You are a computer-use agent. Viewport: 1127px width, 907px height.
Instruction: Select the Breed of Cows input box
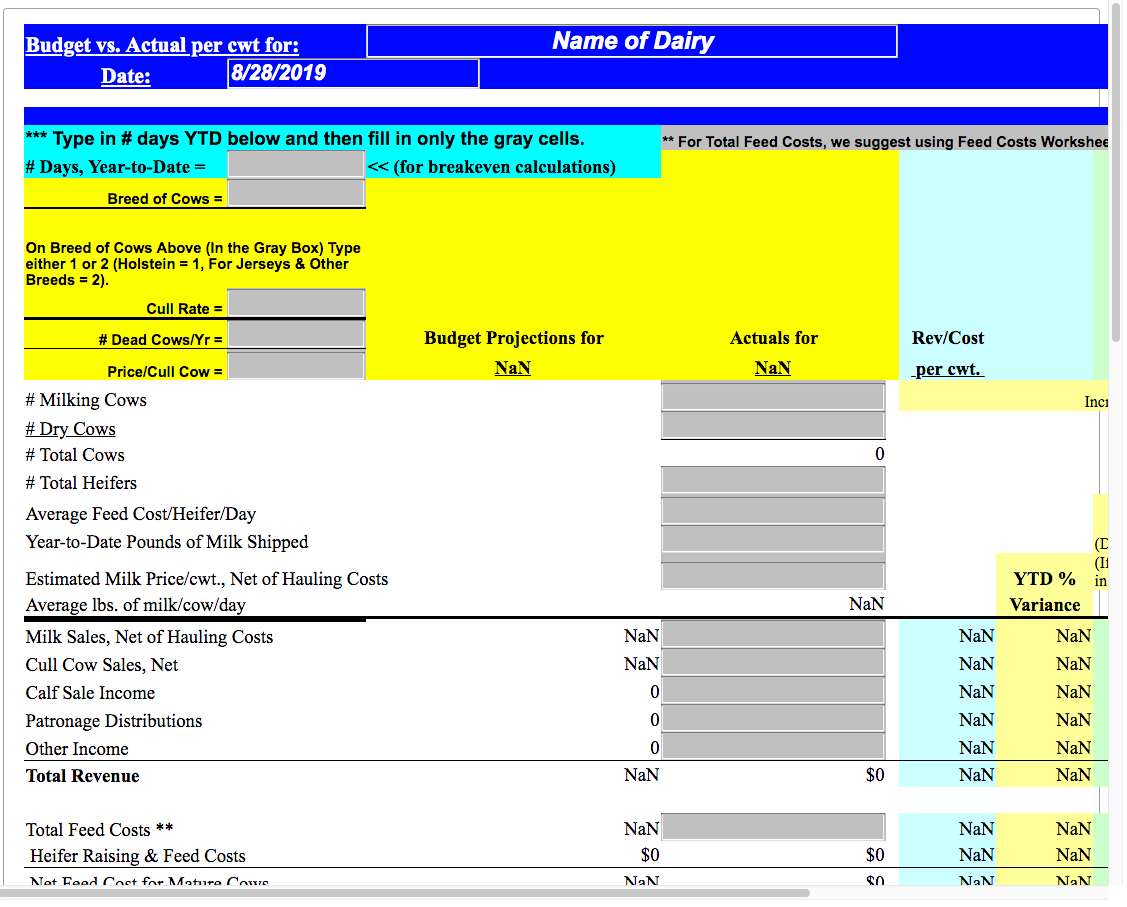point(296,193)
